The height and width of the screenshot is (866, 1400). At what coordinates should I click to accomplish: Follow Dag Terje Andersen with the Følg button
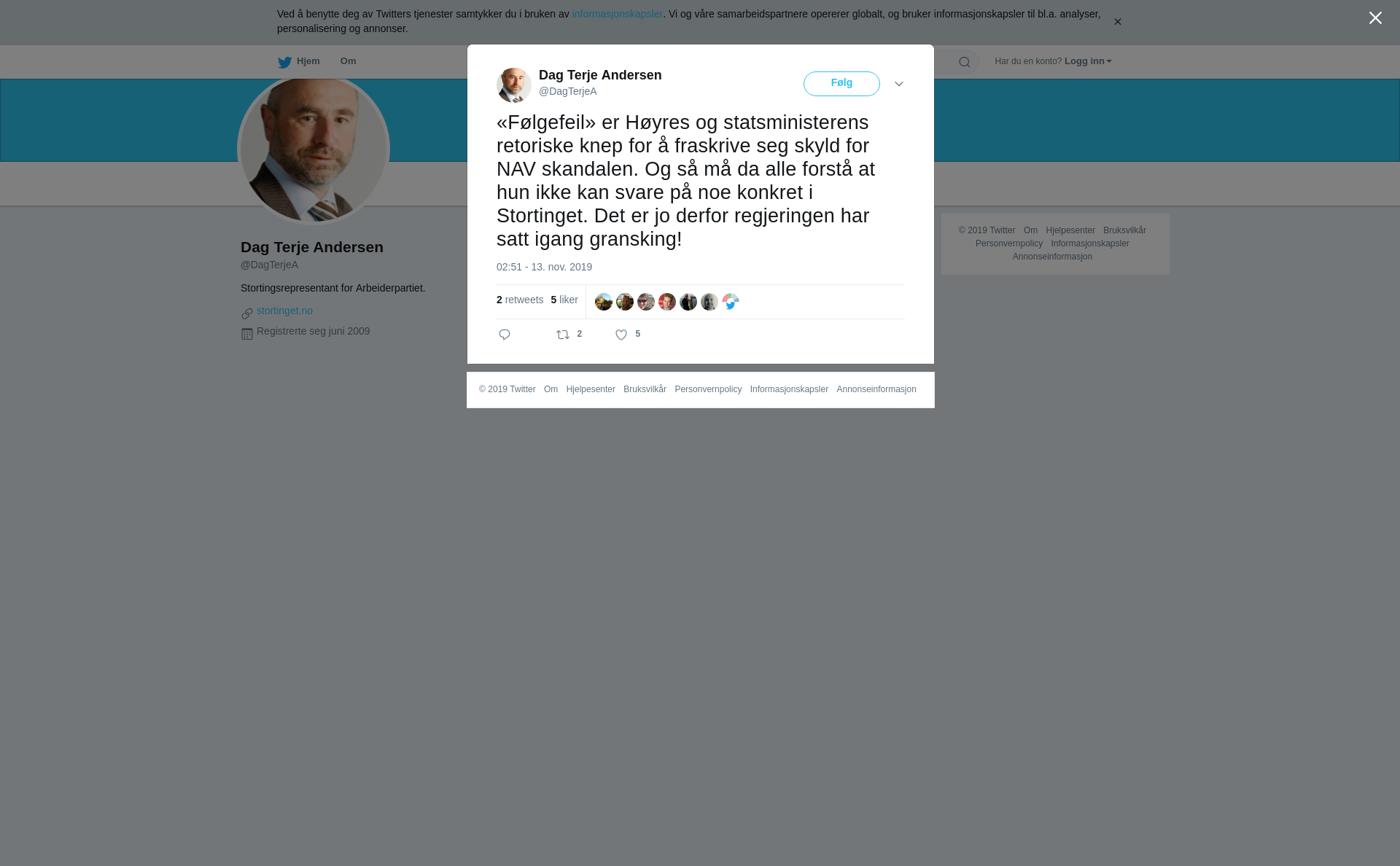click(x=841, y=84)
